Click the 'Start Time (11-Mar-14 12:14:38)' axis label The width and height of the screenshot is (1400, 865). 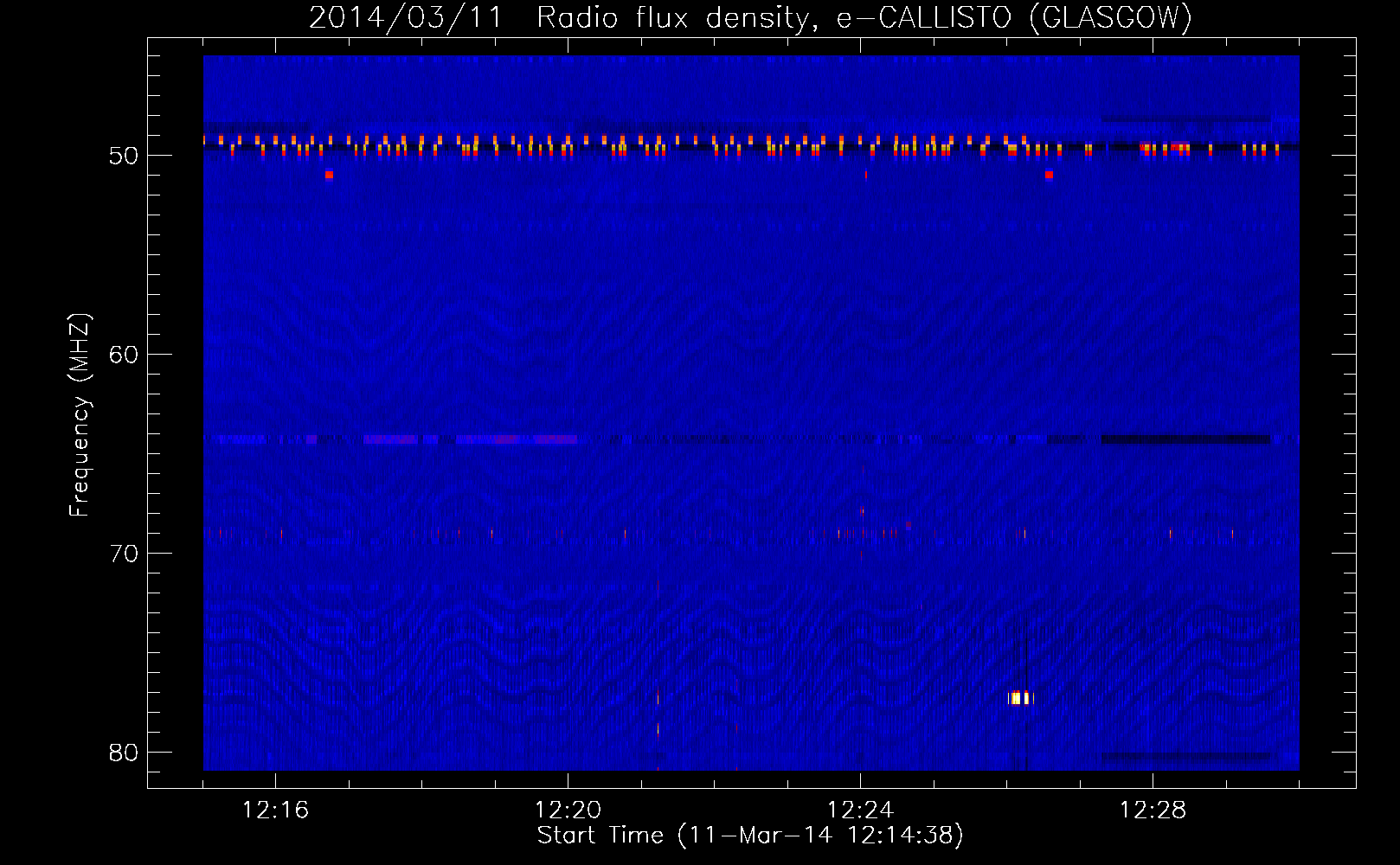[x=750, y=835]
